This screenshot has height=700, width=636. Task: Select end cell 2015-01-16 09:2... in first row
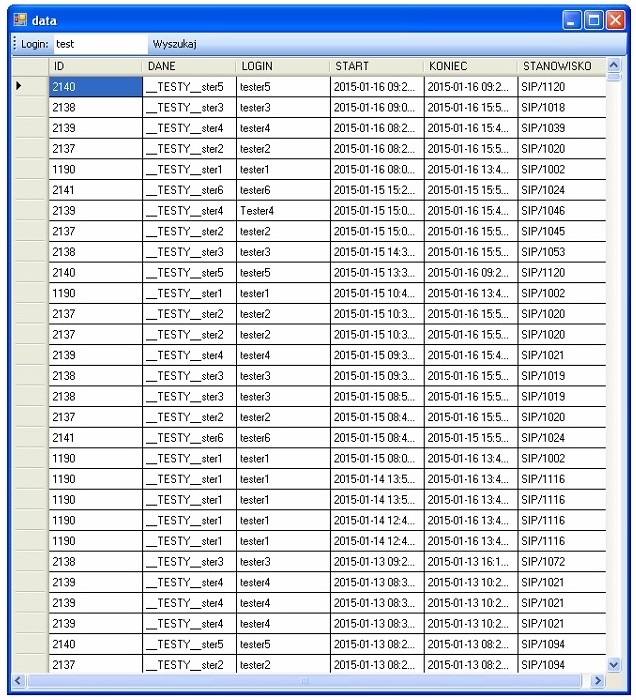point(470,87)
